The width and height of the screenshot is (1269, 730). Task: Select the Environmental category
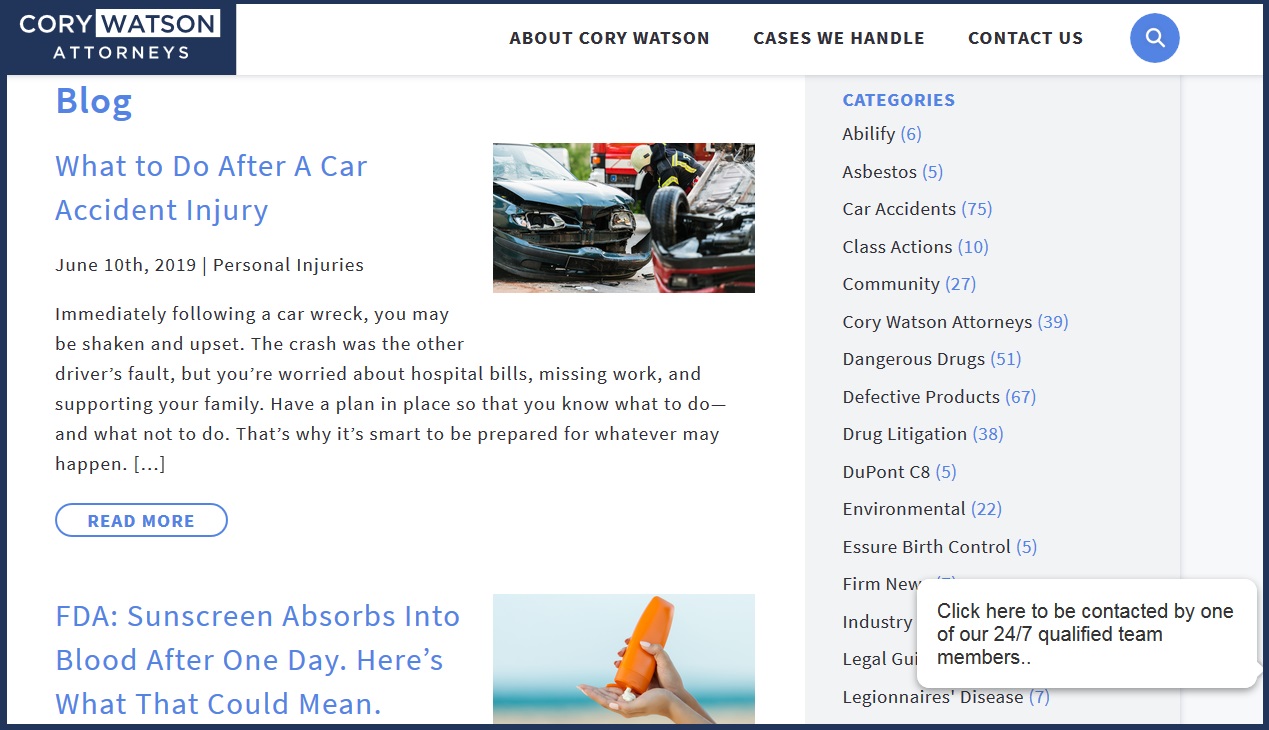[904, 509]
